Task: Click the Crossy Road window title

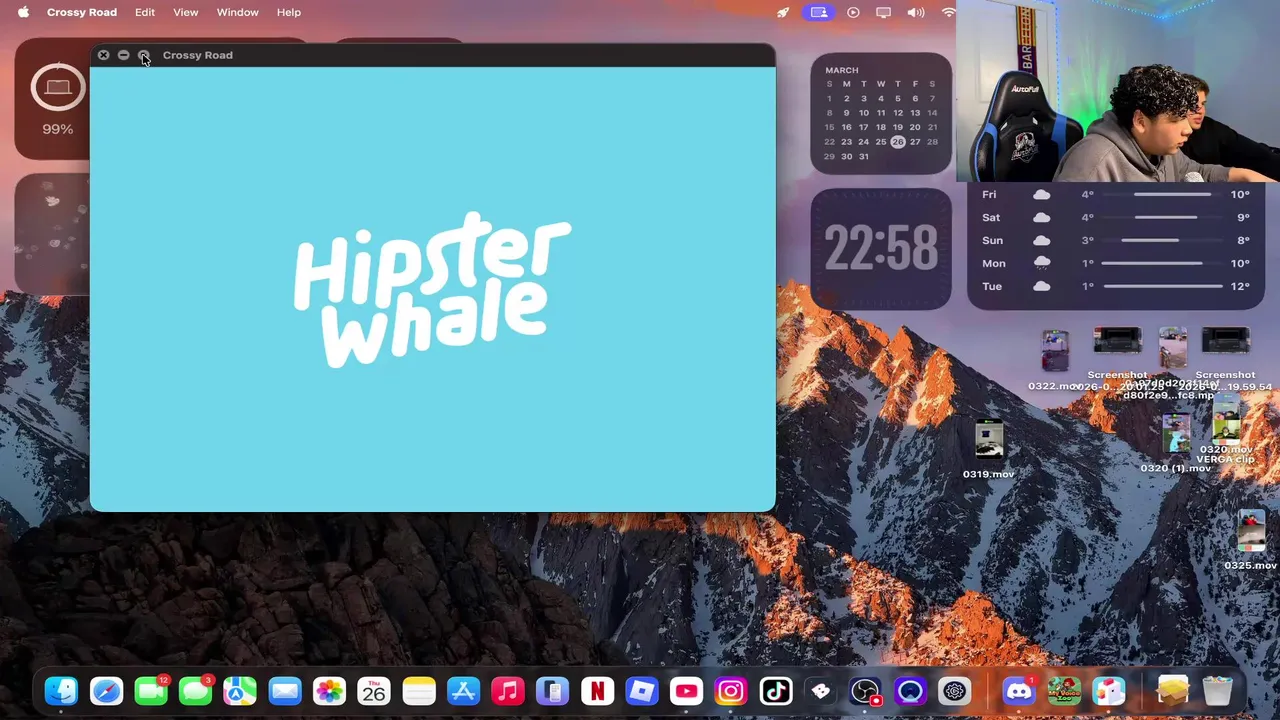Action: click(x=198, y=55)
